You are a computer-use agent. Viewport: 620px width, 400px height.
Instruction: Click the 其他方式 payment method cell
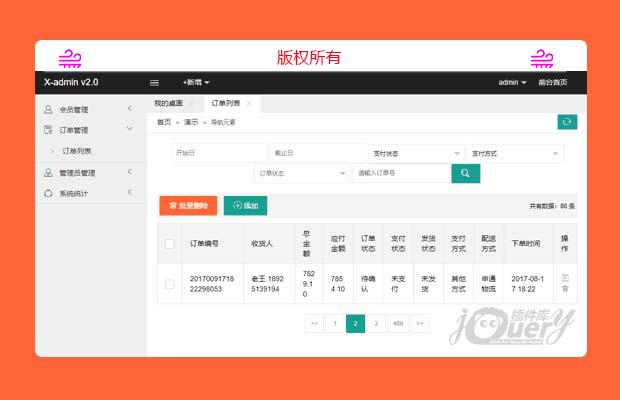coord(458,284)
